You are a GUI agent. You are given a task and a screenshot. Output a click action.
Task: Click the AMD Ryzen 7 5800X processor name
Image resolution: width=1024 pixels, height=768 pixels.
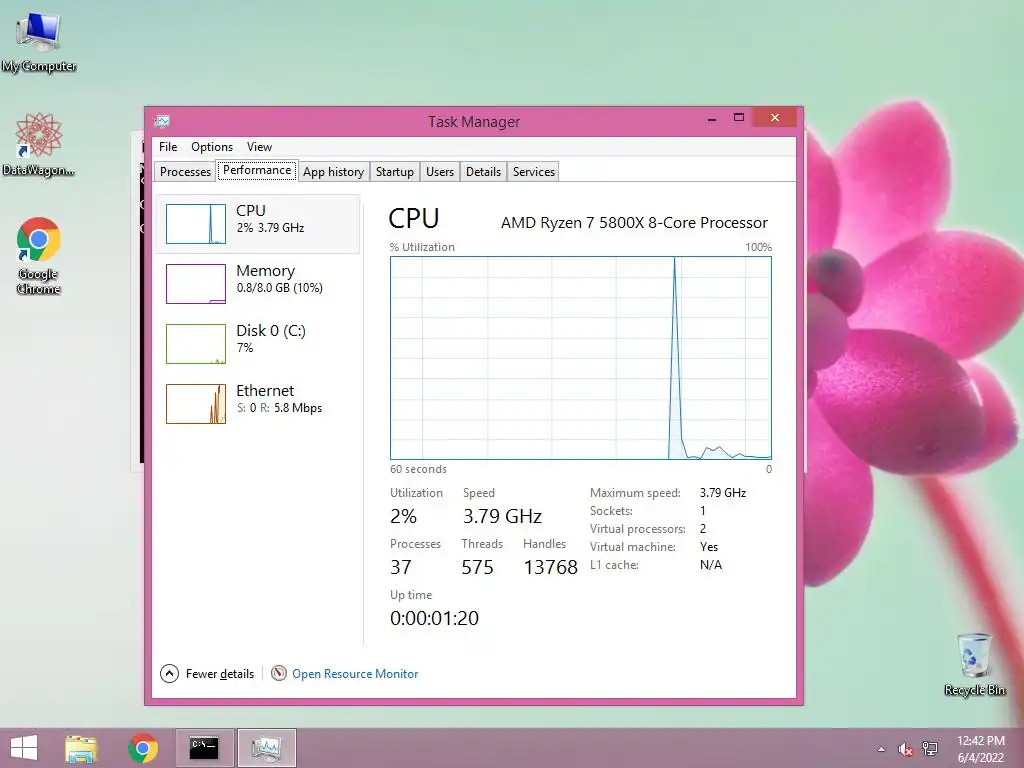pyautogui.click(x=634, y=223)
